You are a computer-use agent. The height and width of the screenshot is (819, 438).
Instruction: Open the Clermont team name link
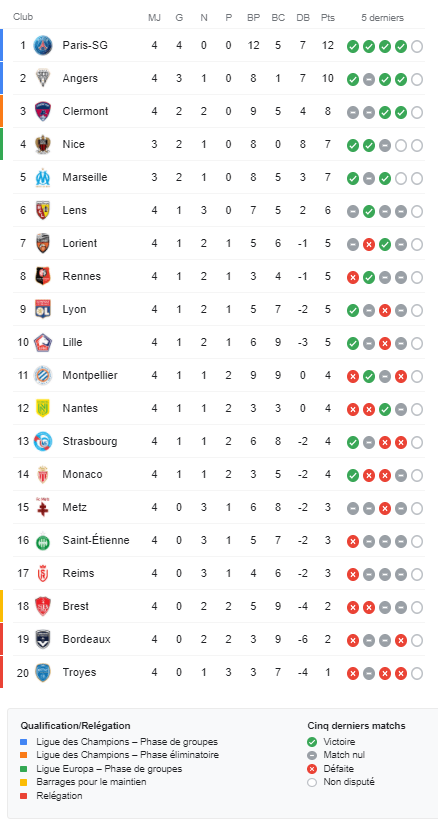coord(86,111)
